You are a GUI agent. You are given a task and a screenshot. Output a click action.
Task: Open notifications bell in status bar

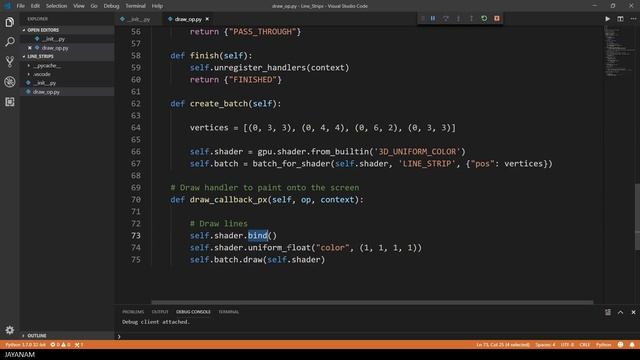[x=632, y=344]
